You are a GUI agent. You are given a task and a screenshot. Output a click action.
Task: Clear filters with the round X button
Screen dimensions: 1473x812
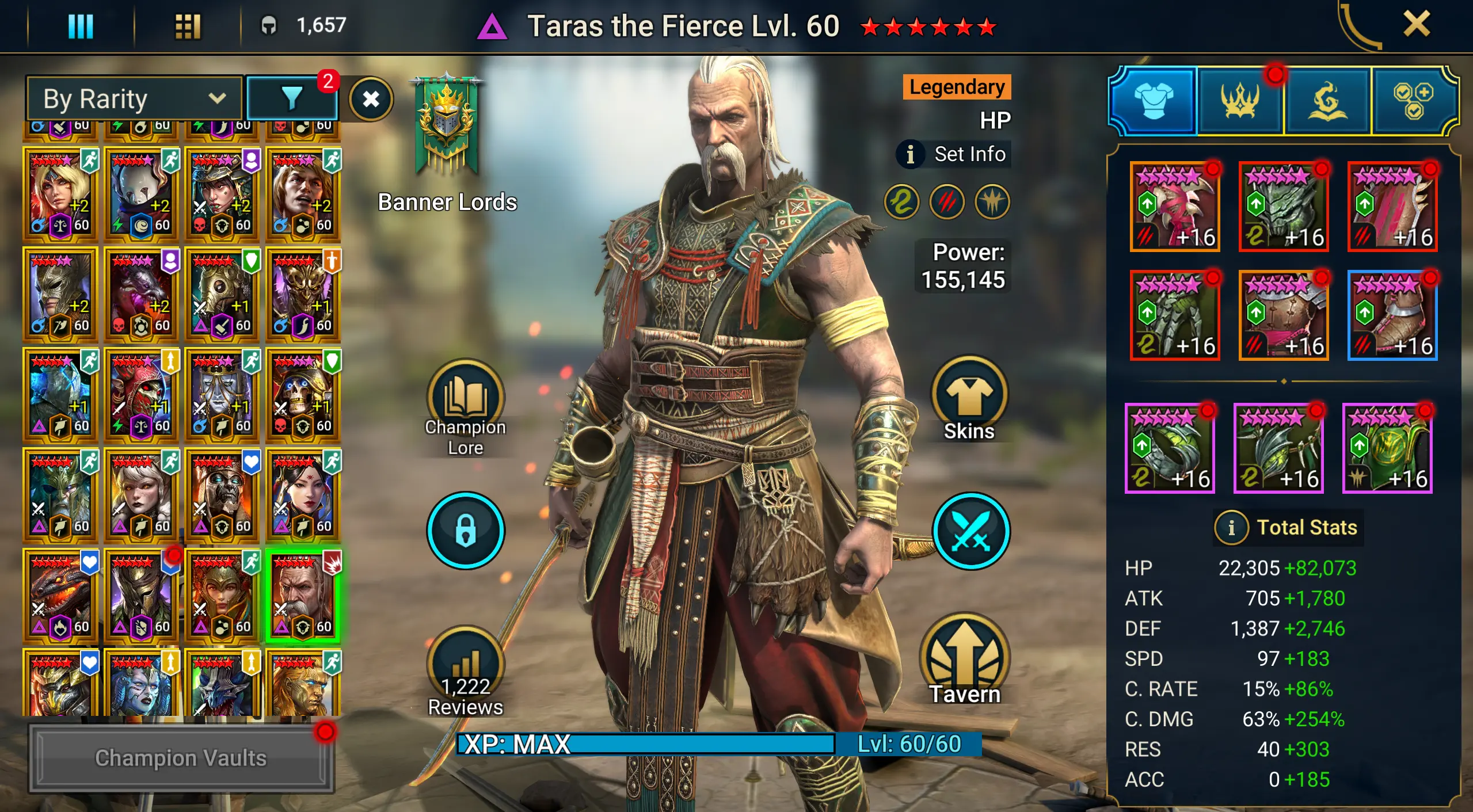click(x=371, y=99)
